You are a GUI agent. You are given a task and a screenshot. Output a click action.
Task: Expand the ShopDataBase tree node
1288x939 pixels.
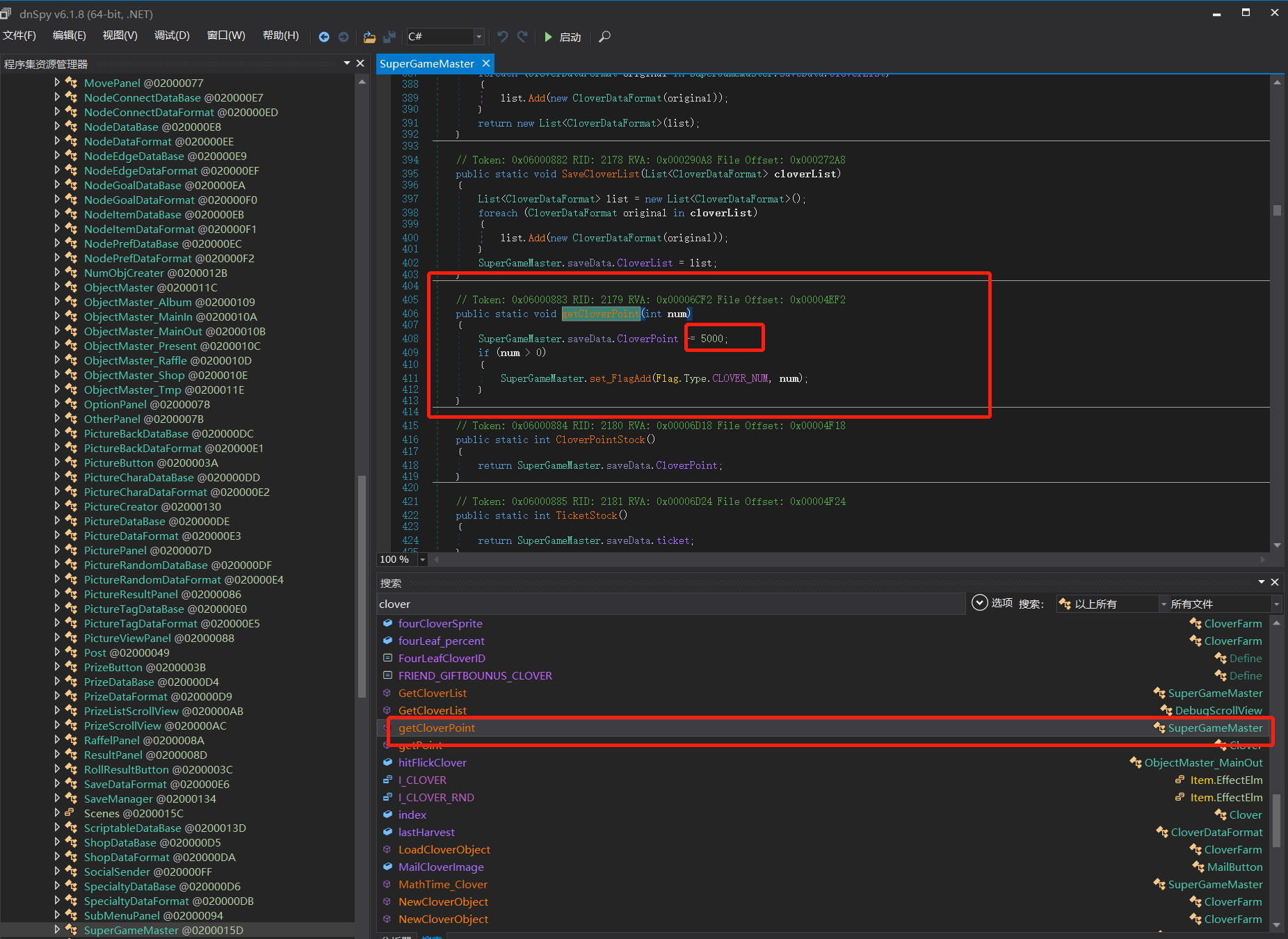pos(57,842)
